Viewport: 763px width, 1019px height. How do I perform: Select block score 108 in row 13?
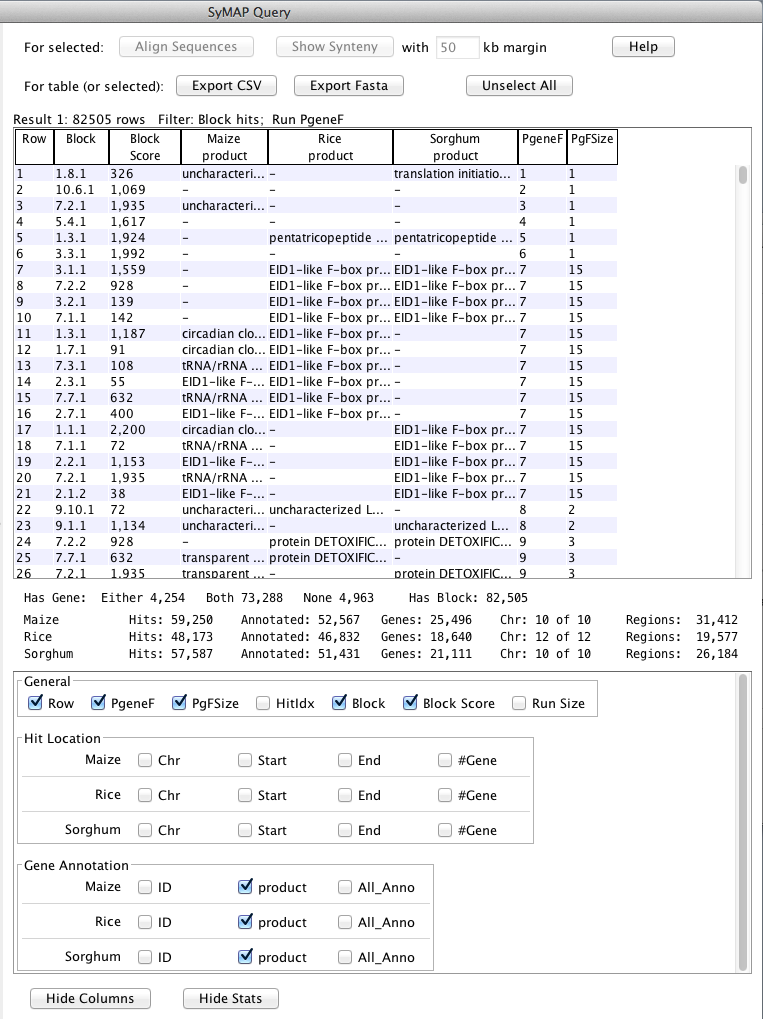point(144,366)
